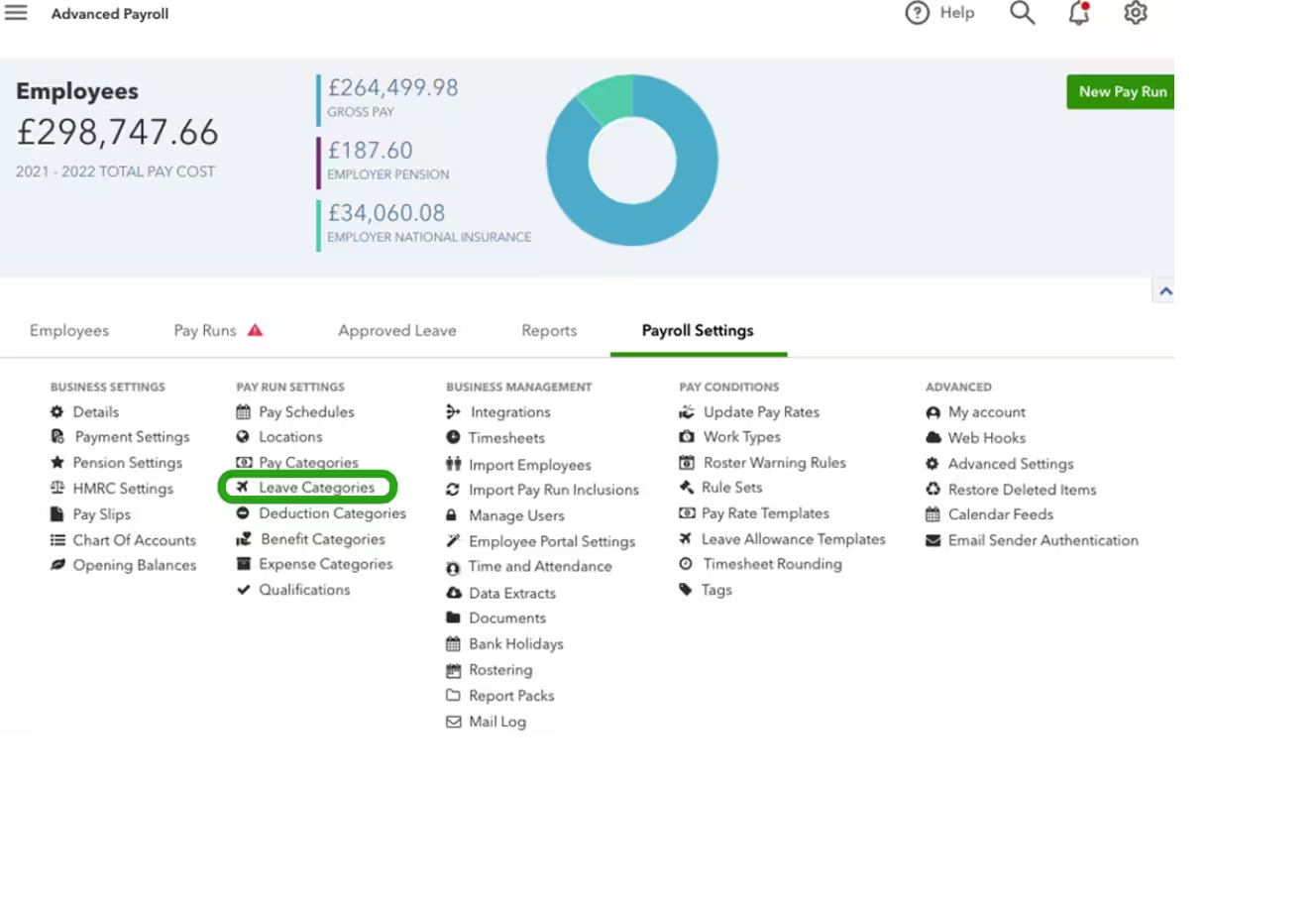
Task: Click the padlock icon beside Manage Users
Action: pos(452,515)
